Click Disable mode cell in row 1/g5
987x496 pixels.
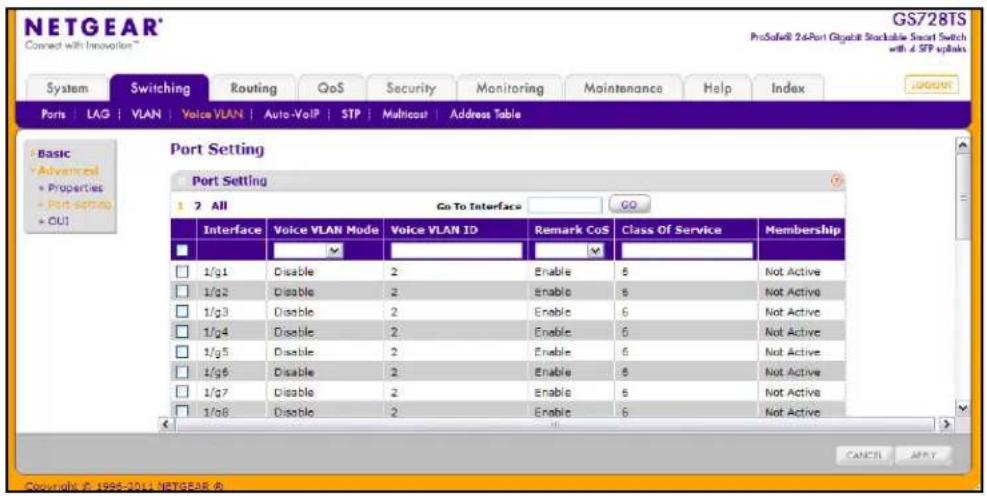click(x=325, y=352)
